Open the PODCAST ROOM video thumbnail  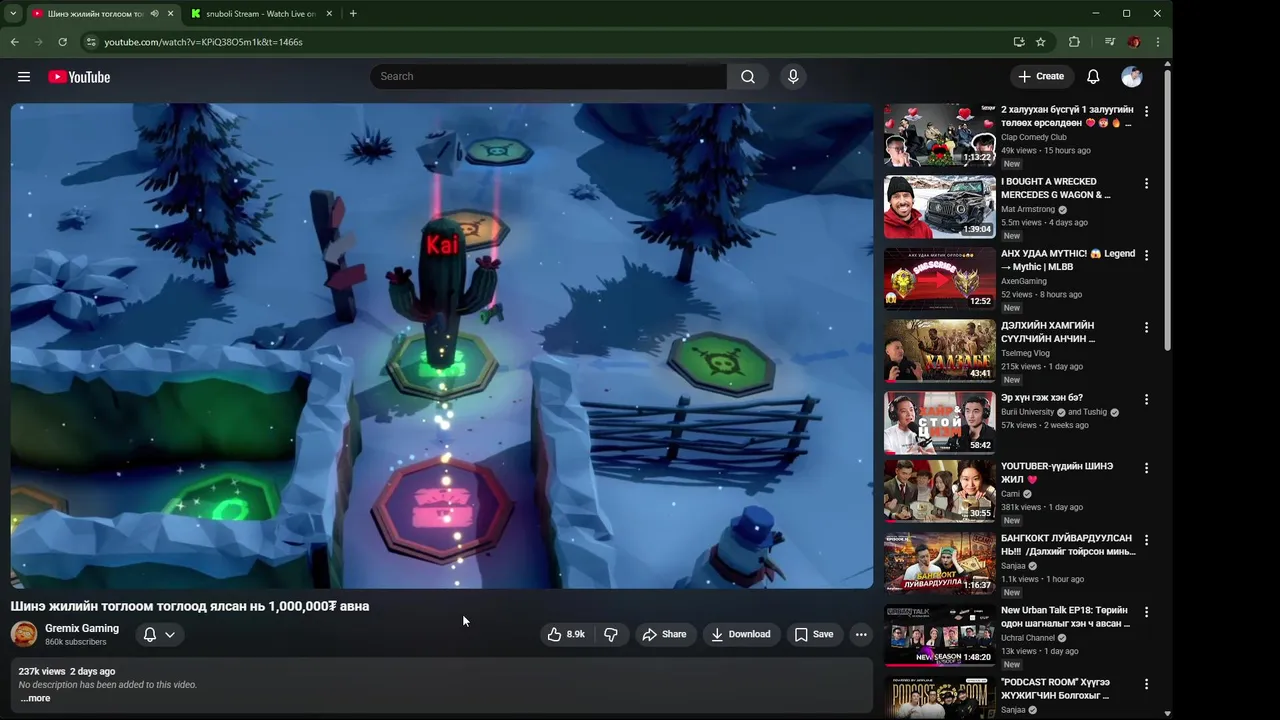click(940, 698)
